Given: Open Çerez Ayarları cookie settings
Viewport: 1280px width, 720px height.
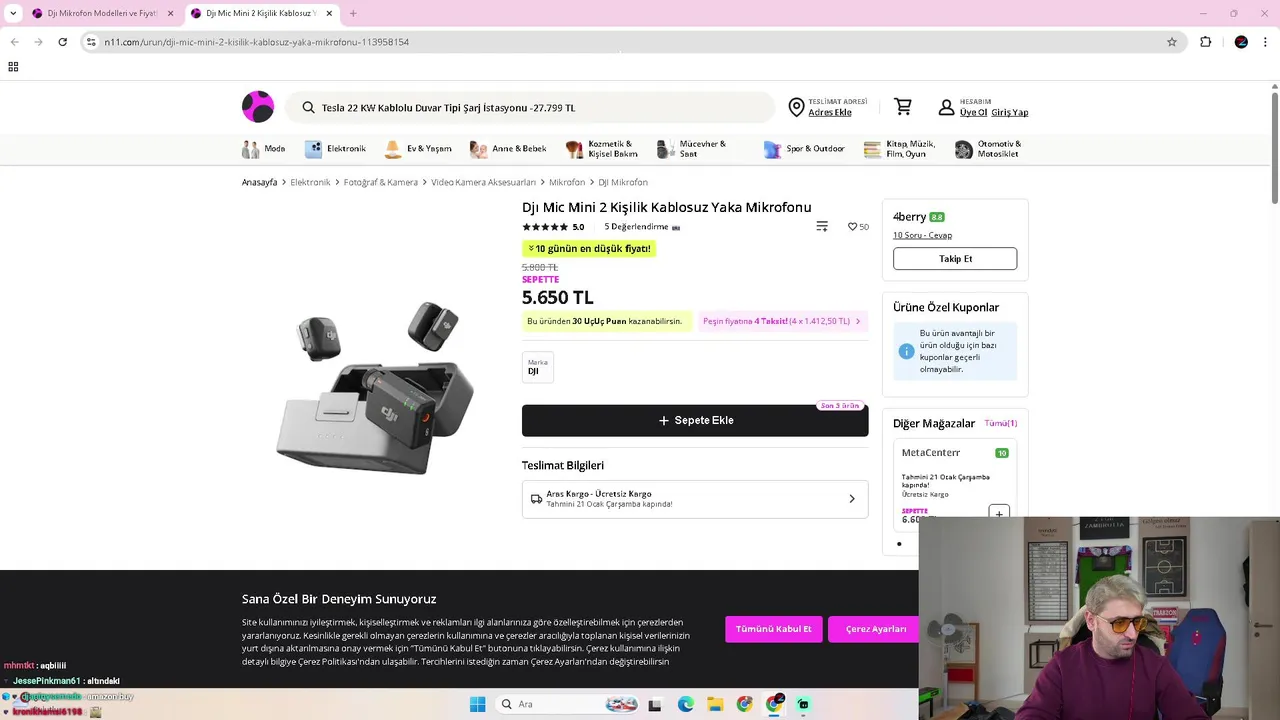Looking at the screenshot, I should point(876,629).
